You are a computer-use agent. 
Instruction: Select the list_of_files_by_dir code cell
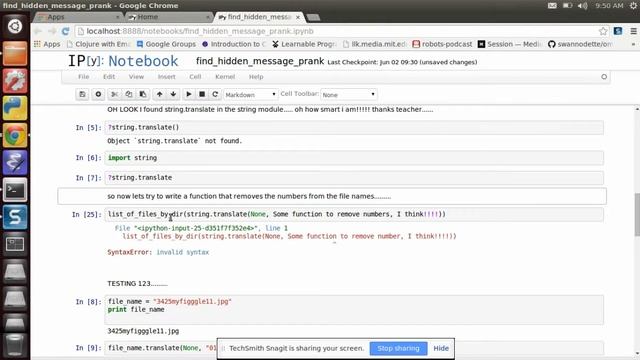point(354,214)
